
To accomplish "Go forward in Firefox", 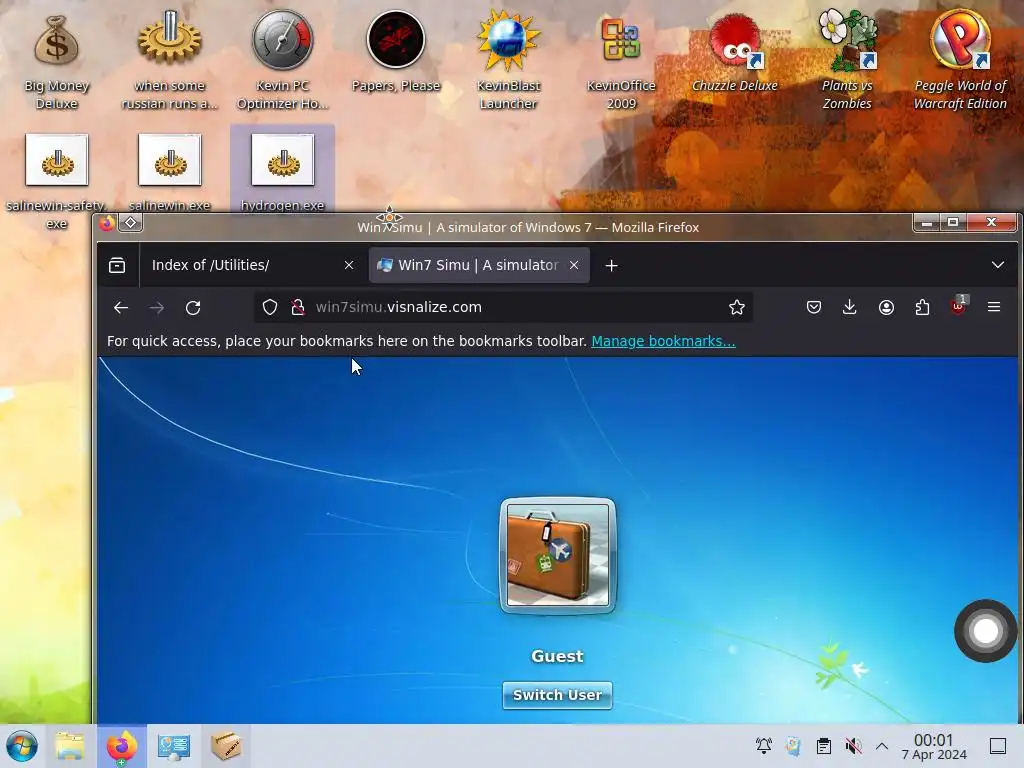I will (157, 308).
